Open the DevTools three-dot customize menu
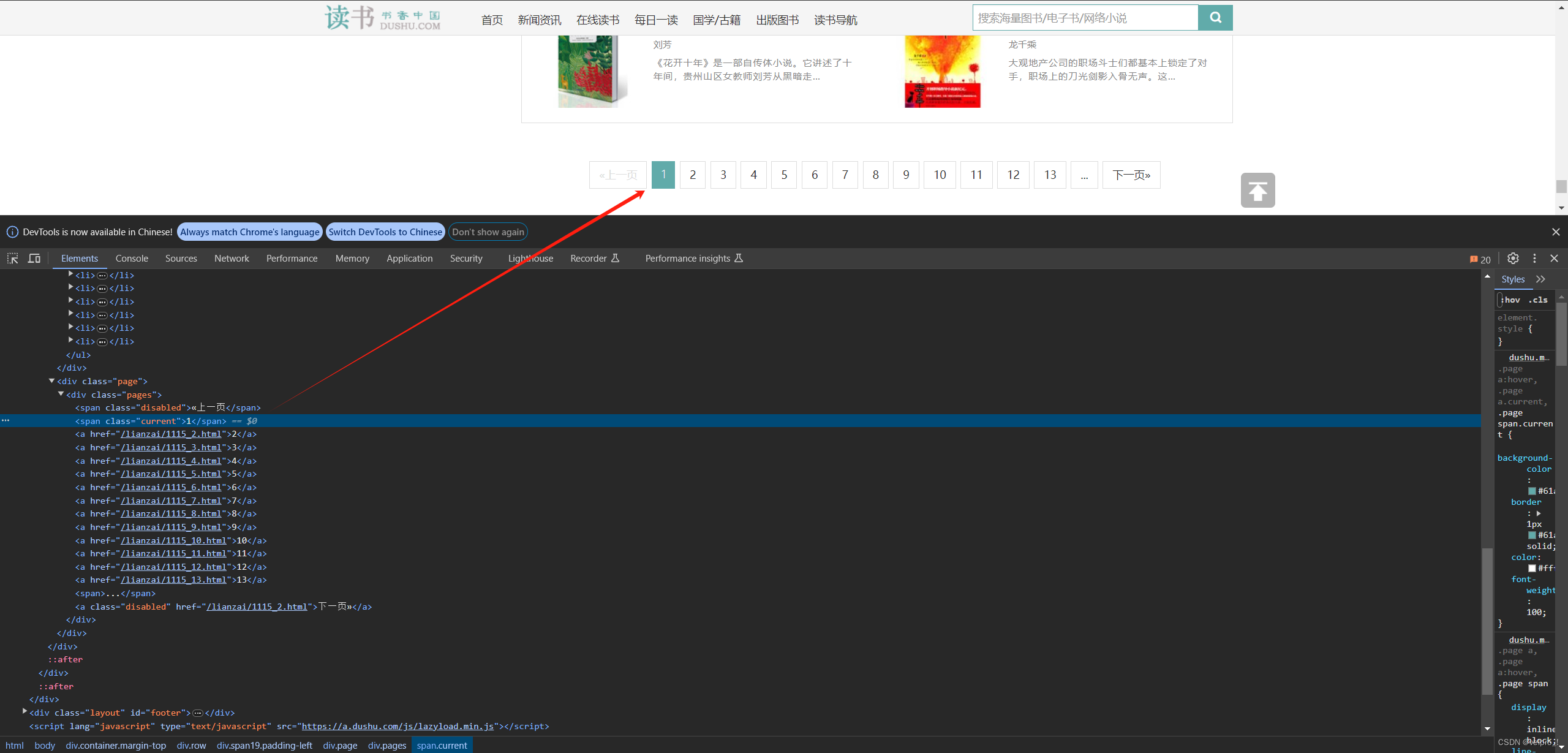The image size is (1568, 753). tap(1535, 259)
